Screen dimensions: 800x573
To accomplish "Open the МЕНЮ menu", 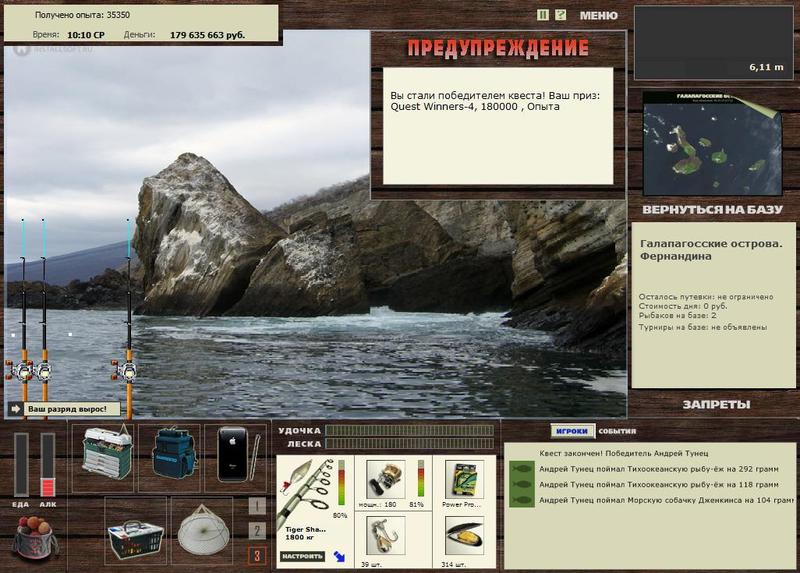I will (x=598, y=16).
